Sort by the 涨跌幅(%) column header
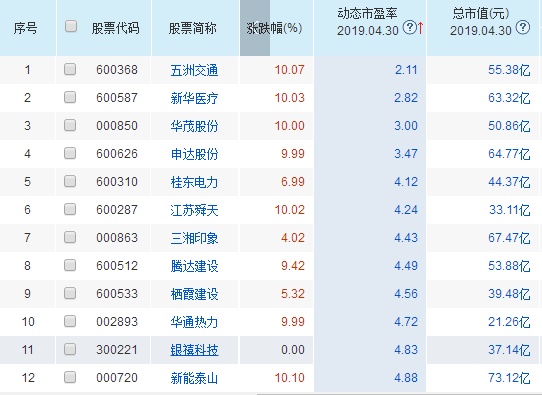The image size is (542, 395). pyautogui.click(x=274, y=28)
